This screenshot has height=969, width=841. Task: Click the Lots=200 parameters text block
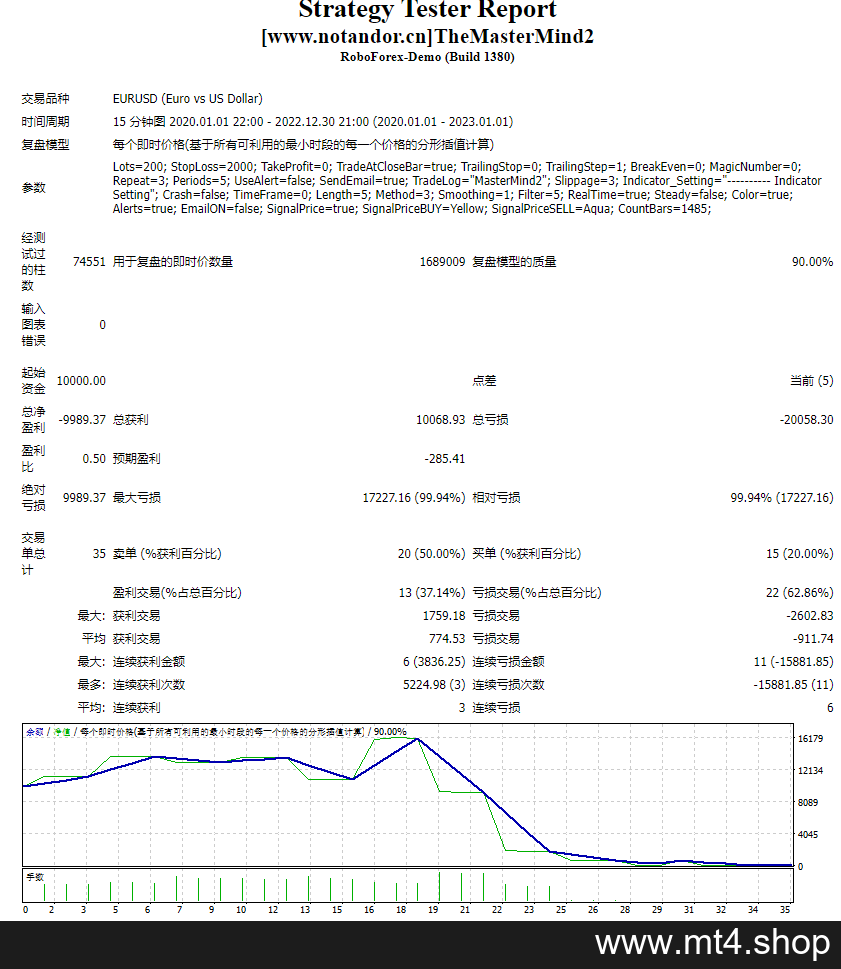467,188
